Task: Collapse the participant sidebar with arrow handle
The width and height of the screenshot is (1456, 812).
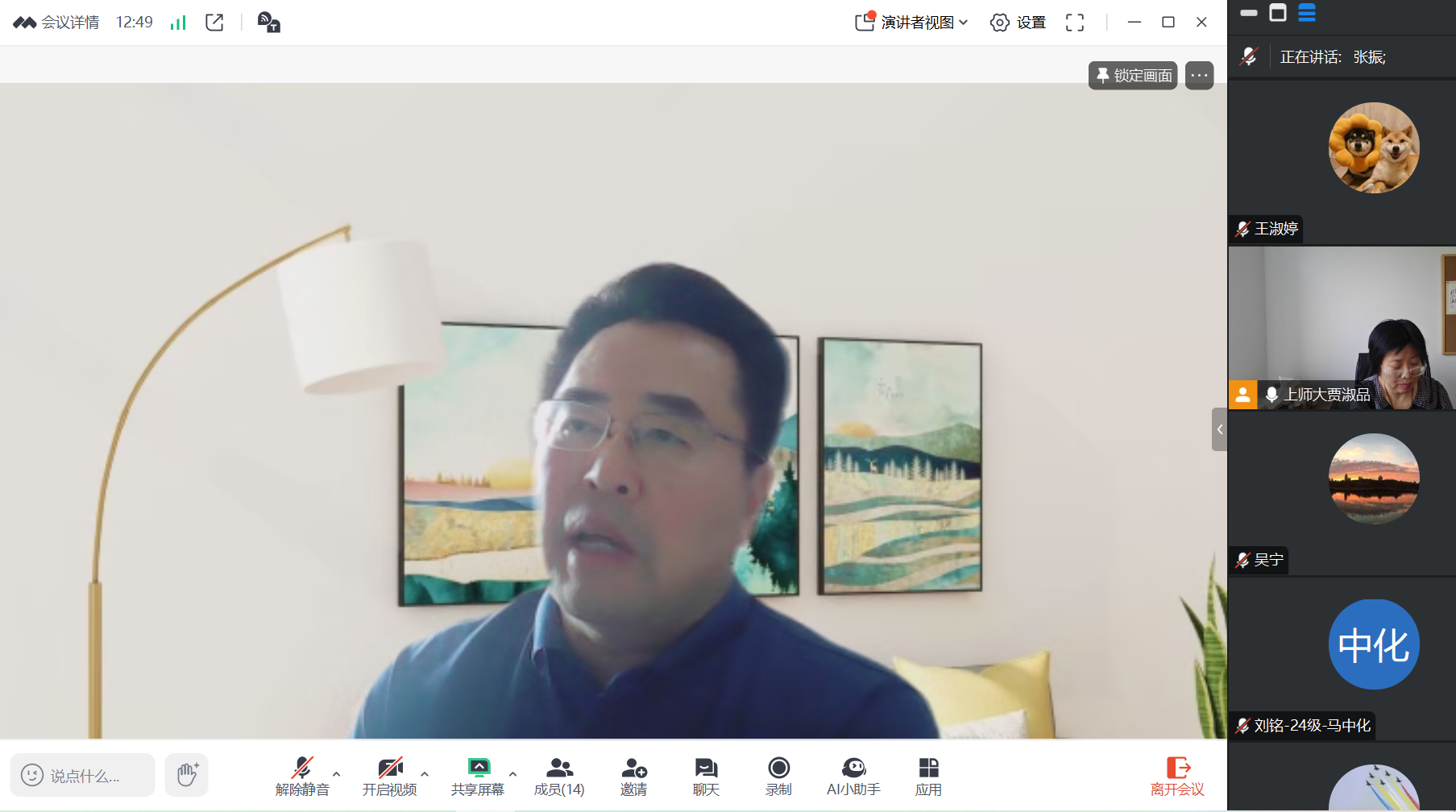Action: 1220,429
